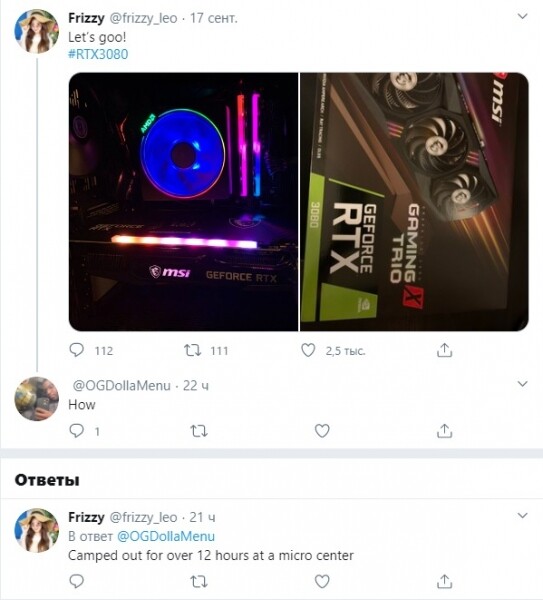Viewport: 543px width, 600px height.
Task: Like the micro center reply tweet
Action: 322,581
